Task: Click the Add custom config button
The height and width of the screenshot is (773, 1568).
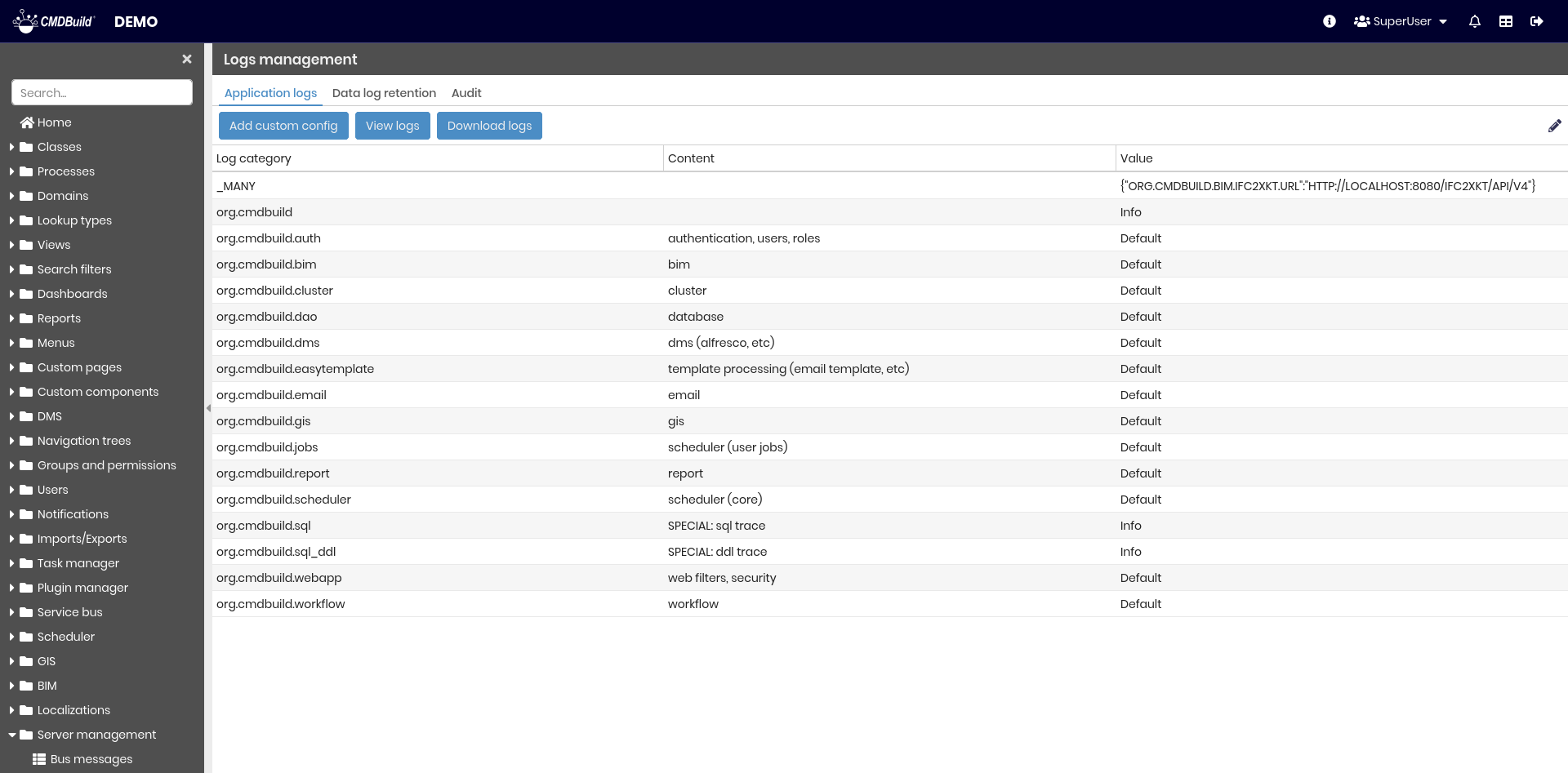Action: tap(283, 126)
